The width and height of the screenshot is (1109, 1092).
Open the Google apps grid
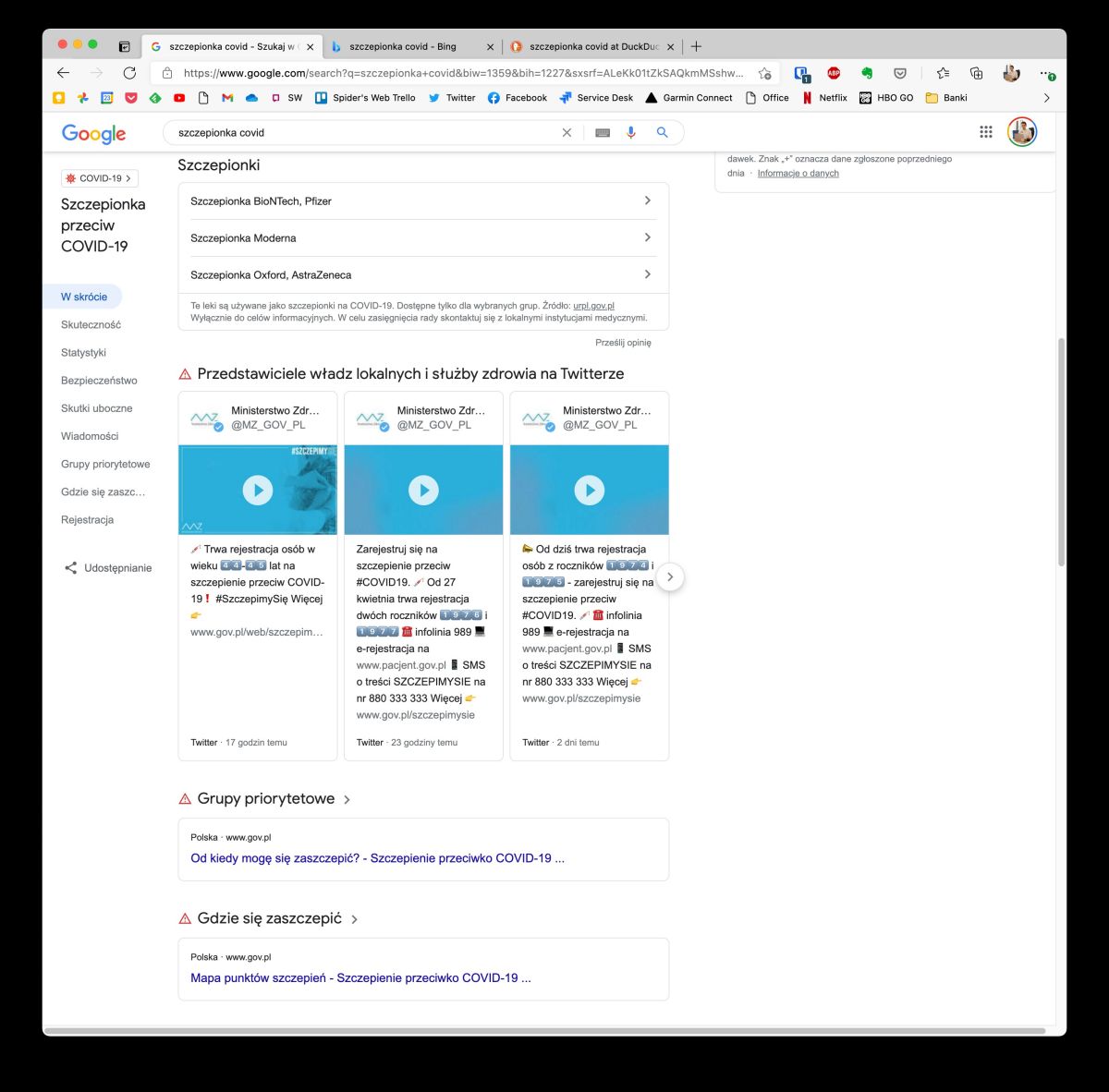[x=986, y=132]
